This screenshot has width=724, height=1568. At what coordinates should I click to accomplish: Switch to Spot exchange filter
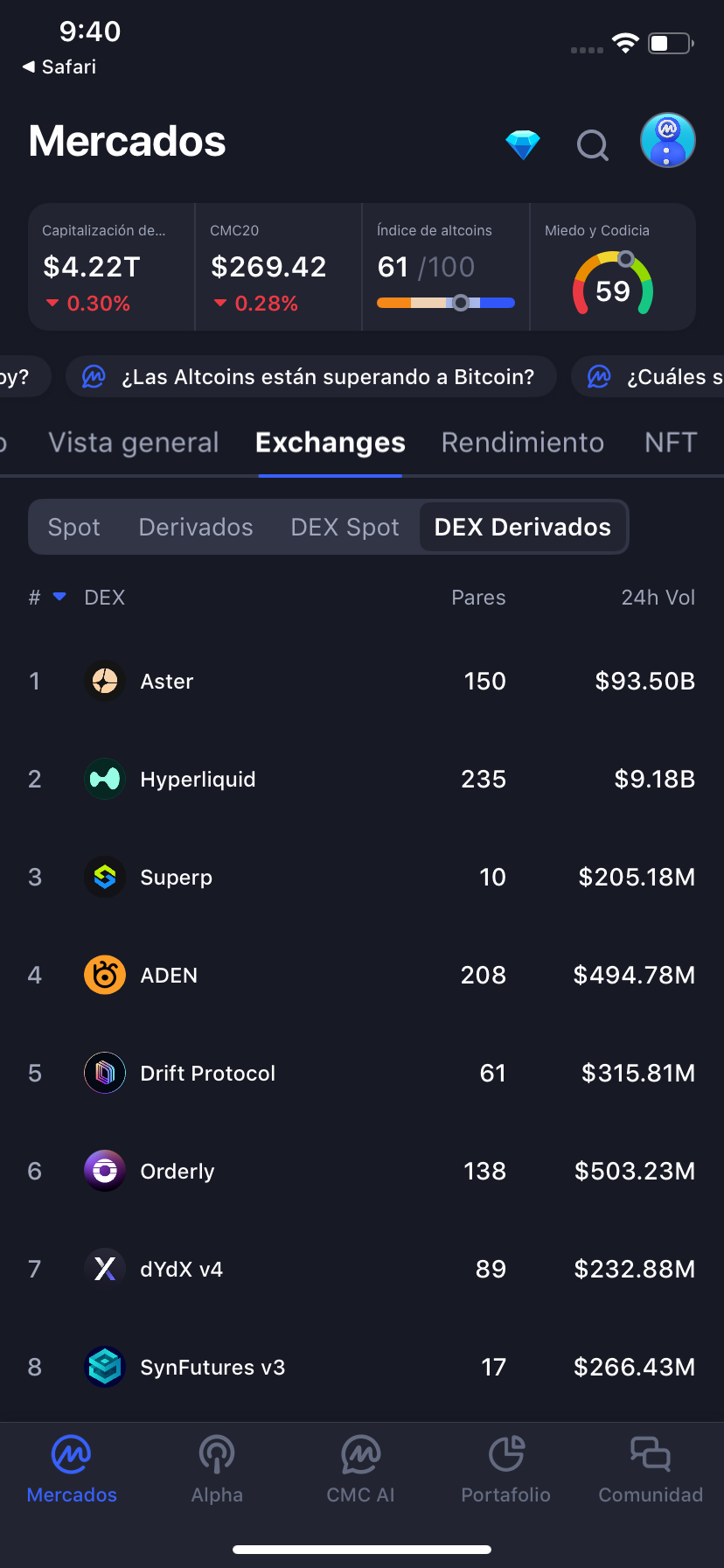(x=74, y=528)
